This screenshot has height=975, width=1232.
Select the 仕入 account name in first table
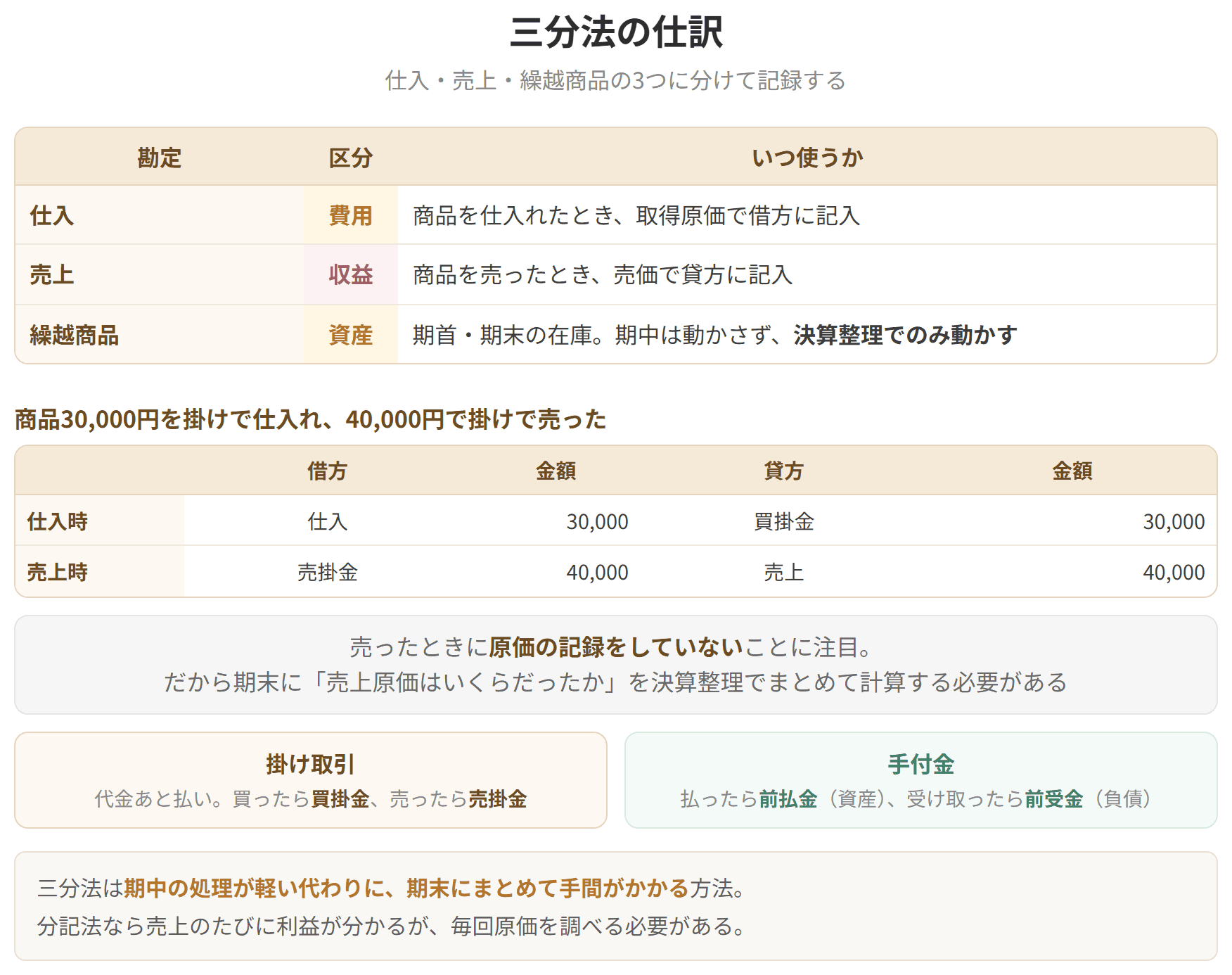tap(51, 215)
